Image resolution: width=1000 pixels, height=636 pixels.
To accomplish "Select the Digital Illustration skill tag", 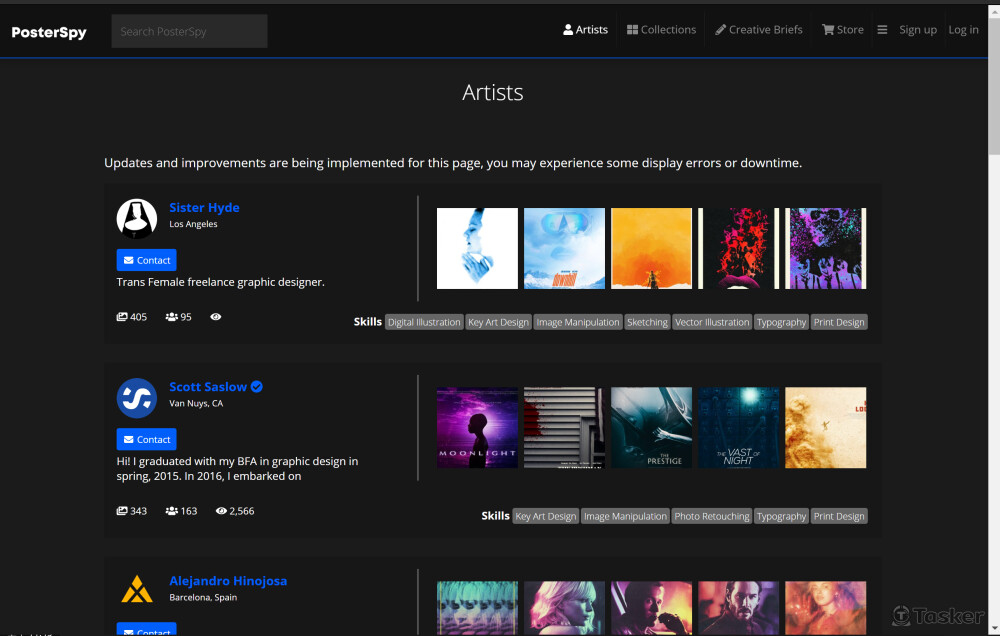I will coord(424,322).
